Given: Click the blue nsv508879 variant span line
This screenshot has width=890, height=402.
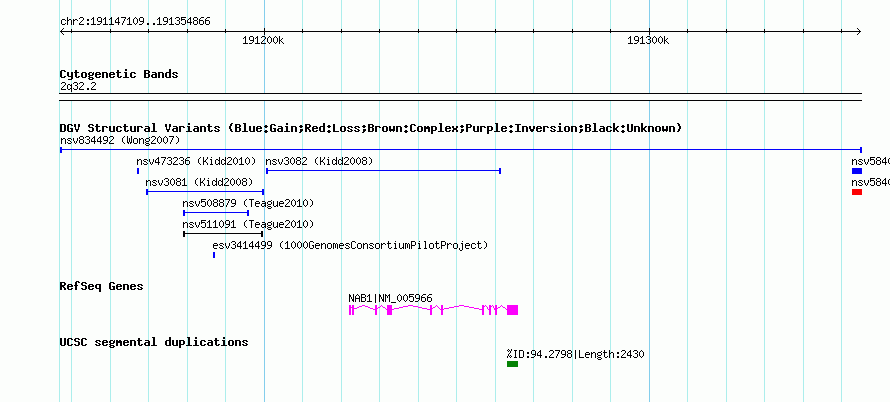Looking at the screenshot, I should pyautogui.click(x=216, y=213).
